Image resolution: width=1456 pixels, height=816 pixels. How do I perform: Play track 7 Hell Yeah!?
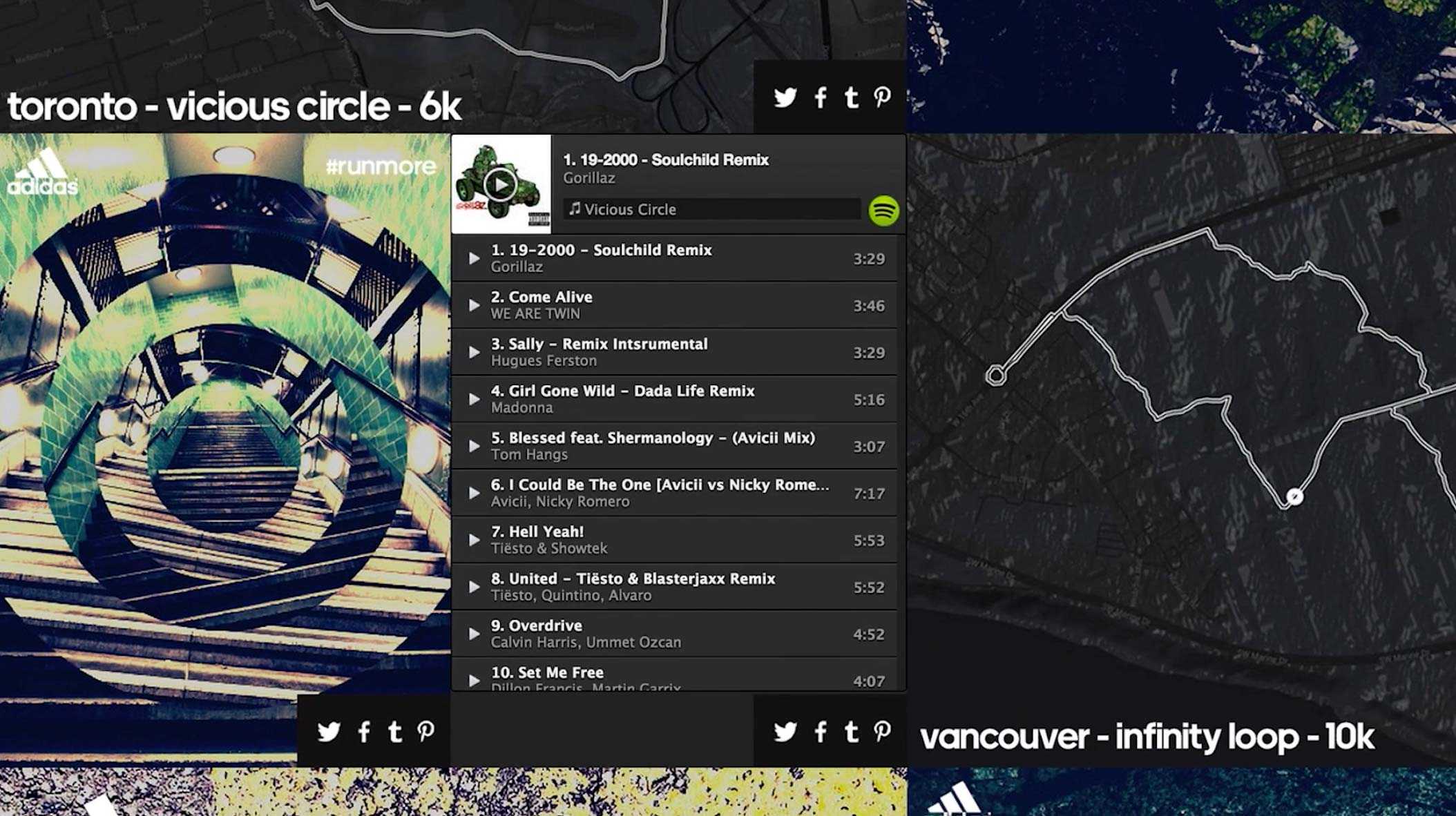[474, 540]
